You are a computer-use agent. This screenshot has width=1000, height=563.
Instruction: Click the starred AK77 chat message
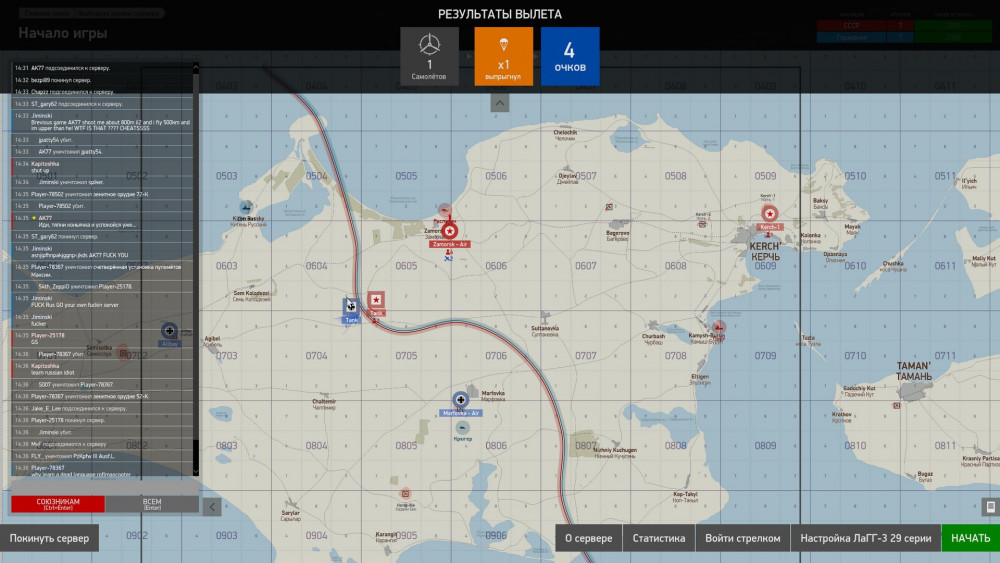(102, 221)
